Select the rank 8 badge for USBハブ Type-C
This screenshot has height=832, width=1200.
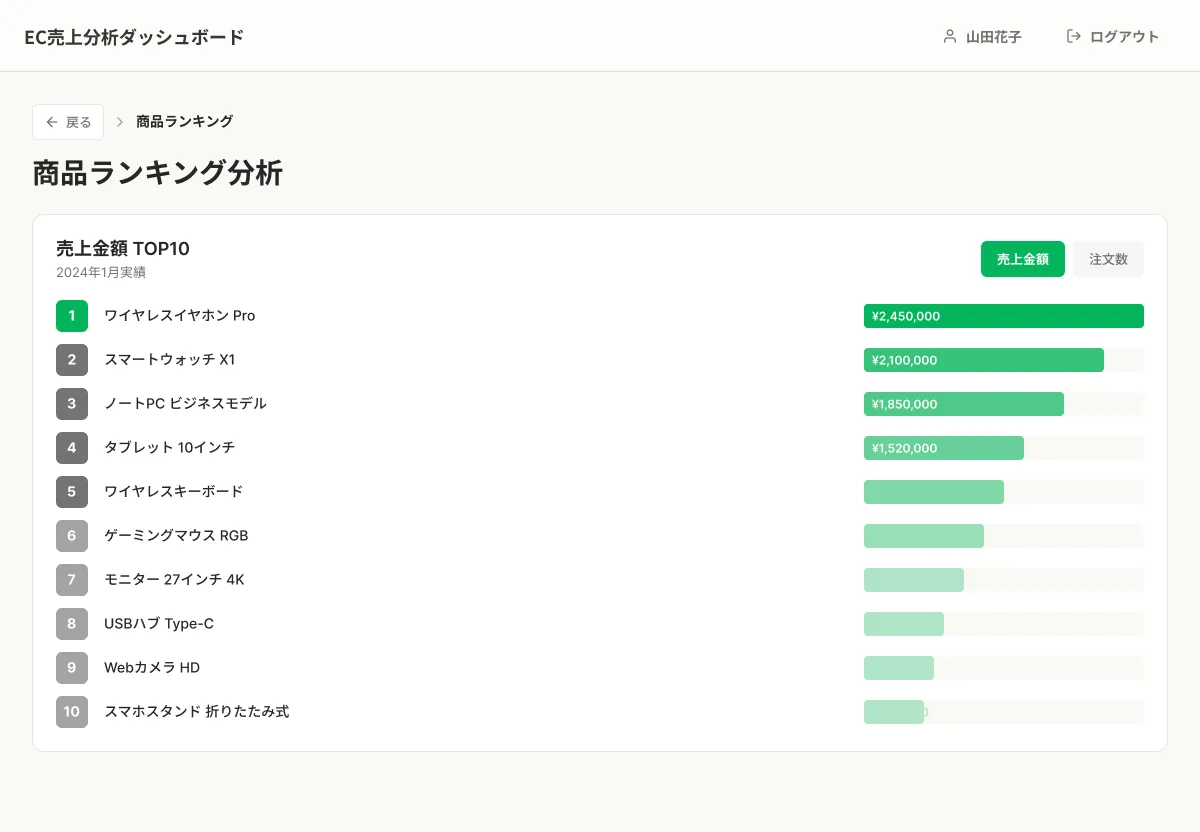pyautogui.click(x=71, y=624)
